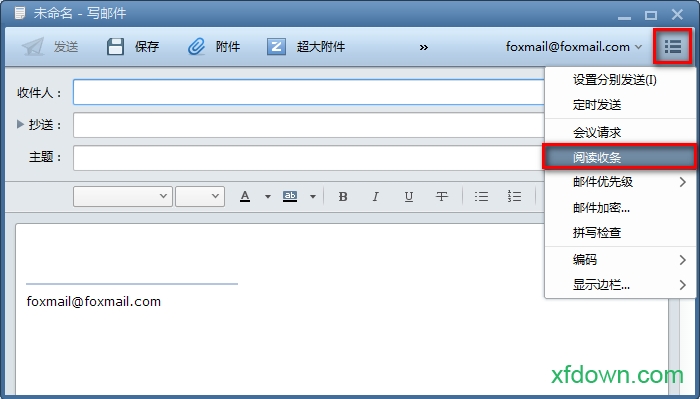Click the font color A icon
Image resolution: width=700 pixels, height=399 pixels.
point(245,196)
